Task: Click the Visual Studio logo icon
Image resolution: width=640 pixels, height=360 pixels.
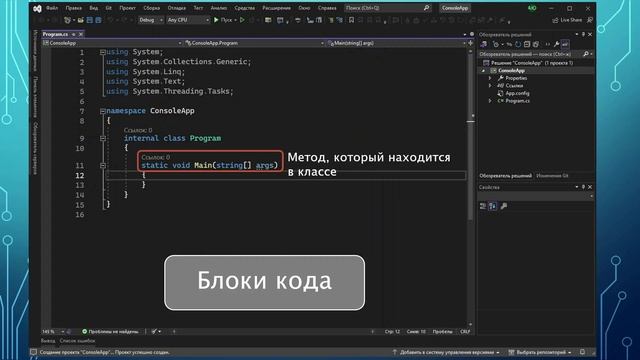Action: click(x=37, y=8)
